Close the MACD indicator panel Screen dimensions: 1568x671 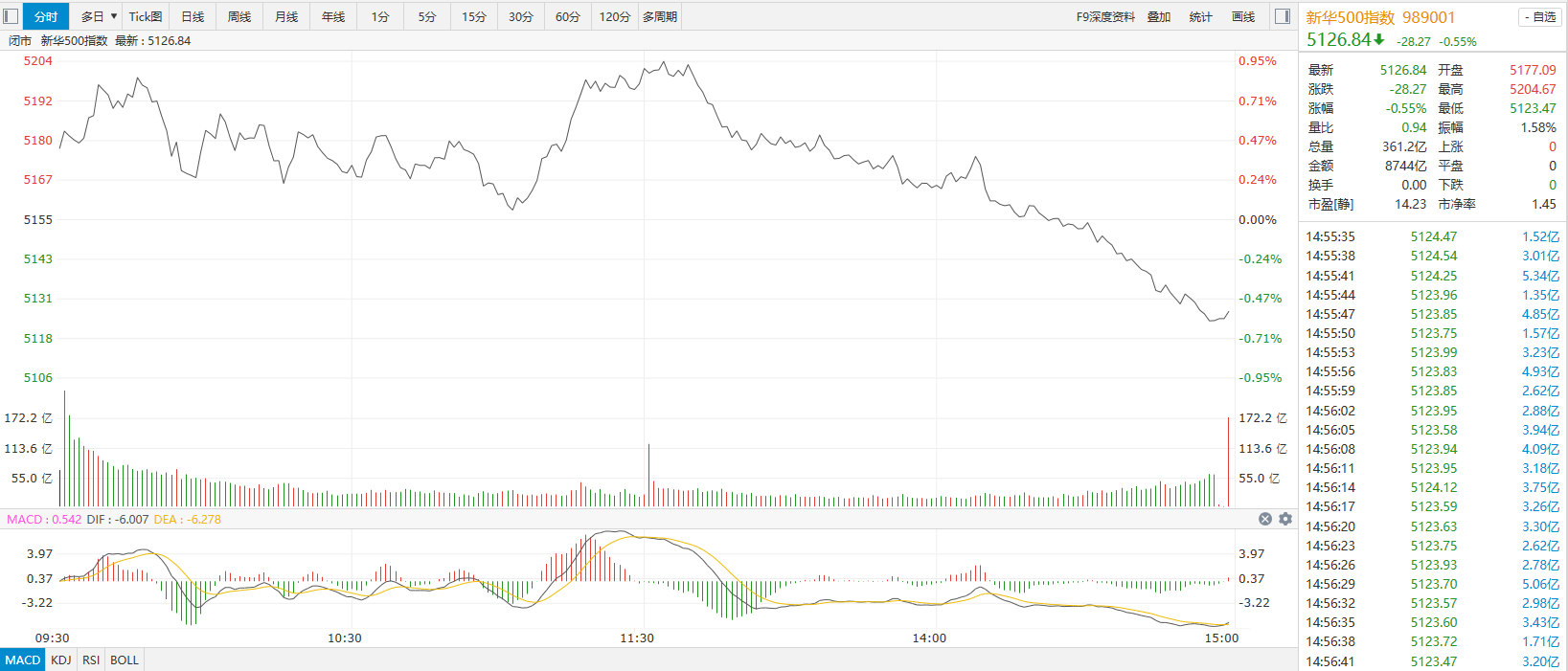pyautogui.click(x=1264, y=519)
